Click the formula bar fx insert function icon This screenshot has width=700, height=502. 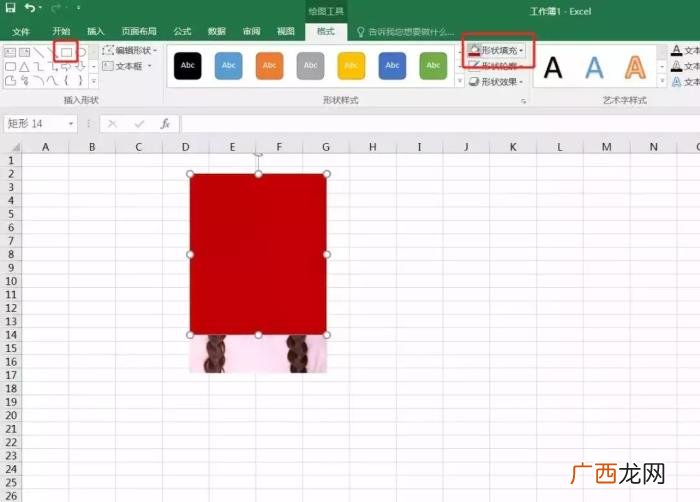point(165,123)
